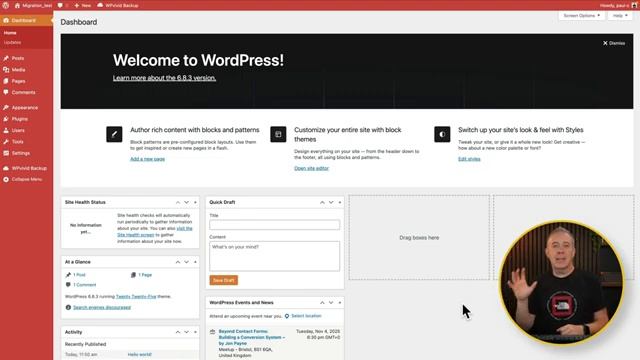Click the Save Draft button
This screenshot has height=360, width=640.
(224, 280)
